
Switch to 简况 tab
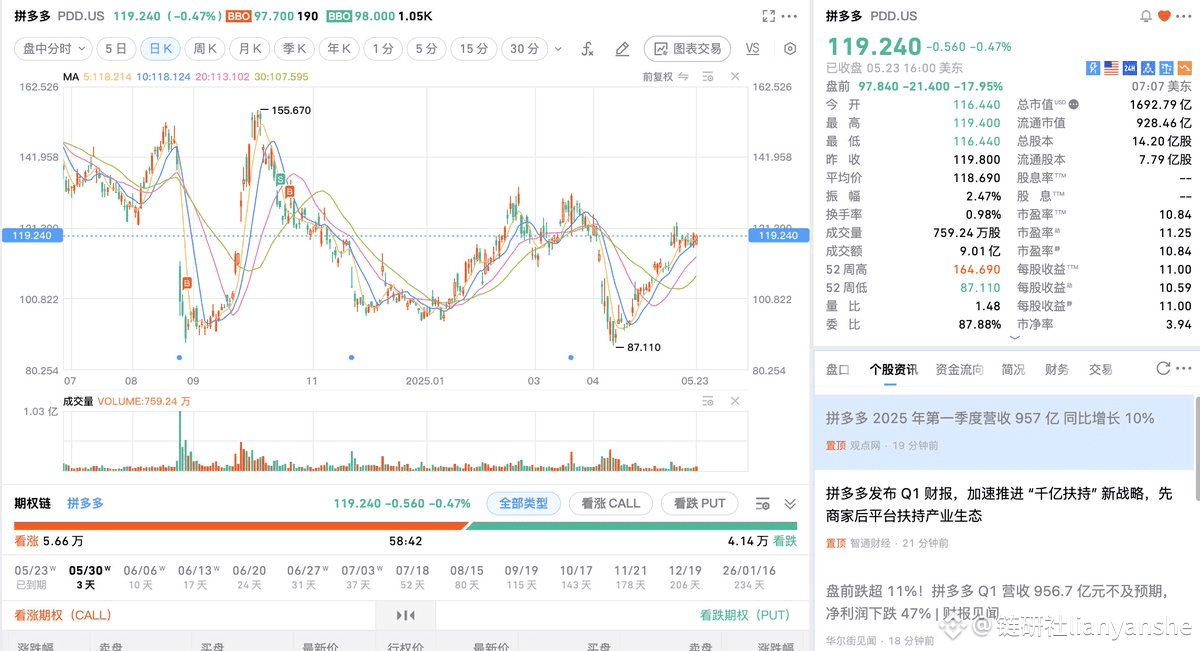[1013, 369]
